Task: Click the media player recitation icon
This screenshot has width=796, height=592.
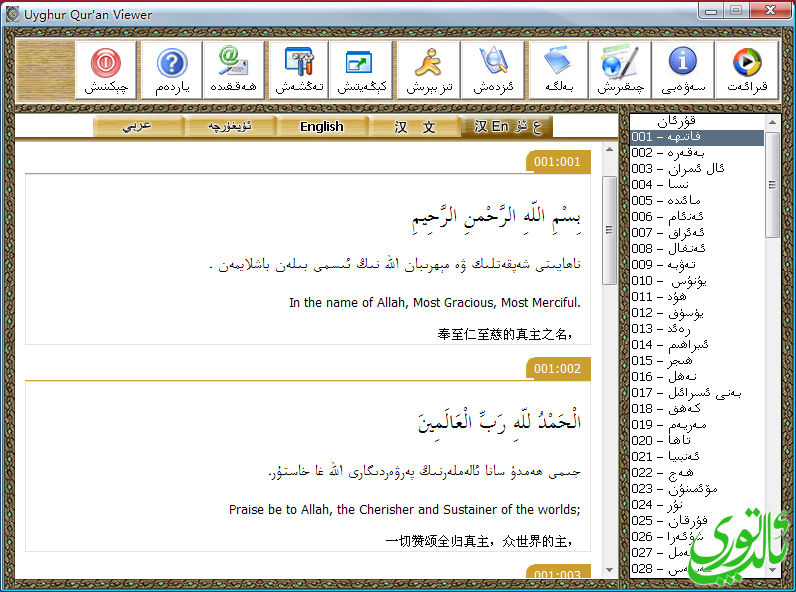Action: [746, 70]
